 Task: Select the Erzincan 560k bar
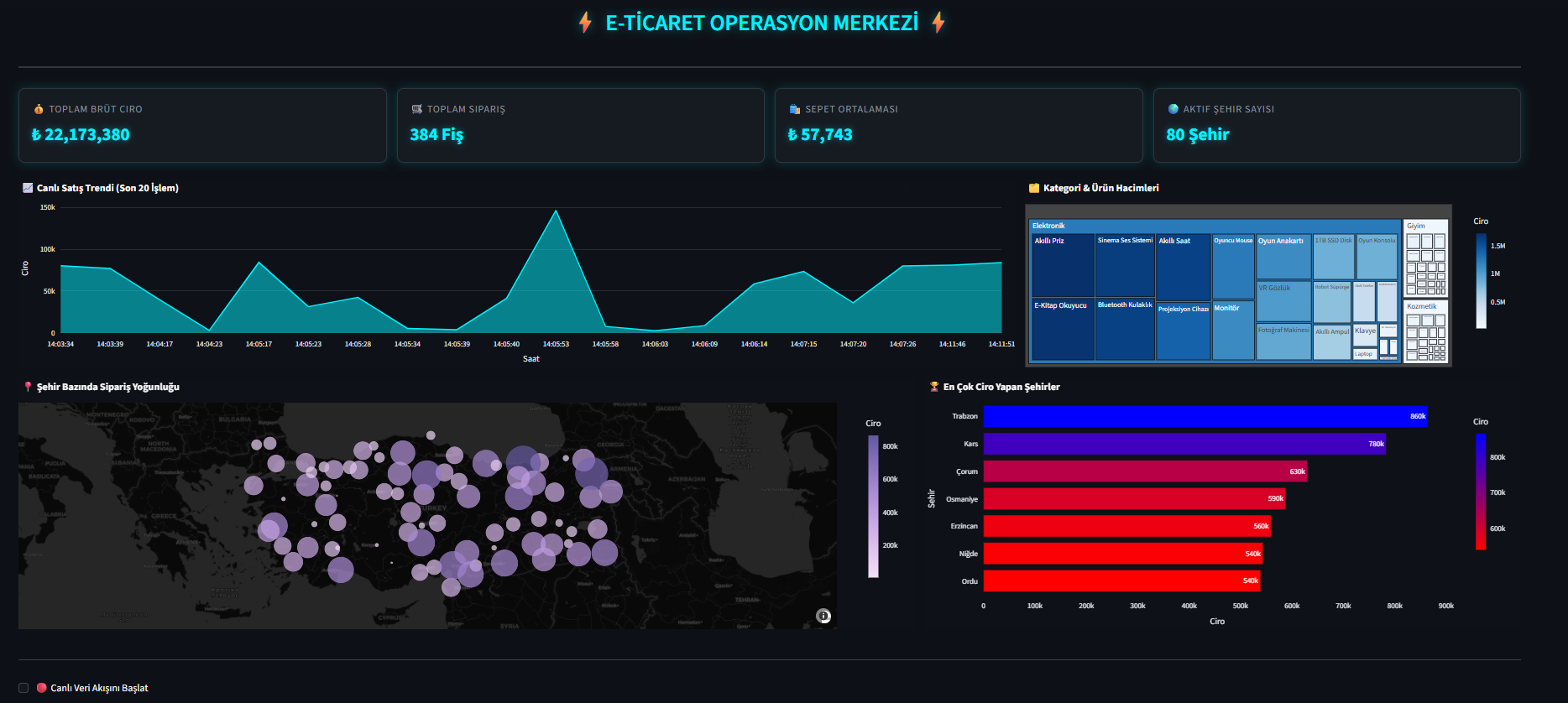[1127, 526]
